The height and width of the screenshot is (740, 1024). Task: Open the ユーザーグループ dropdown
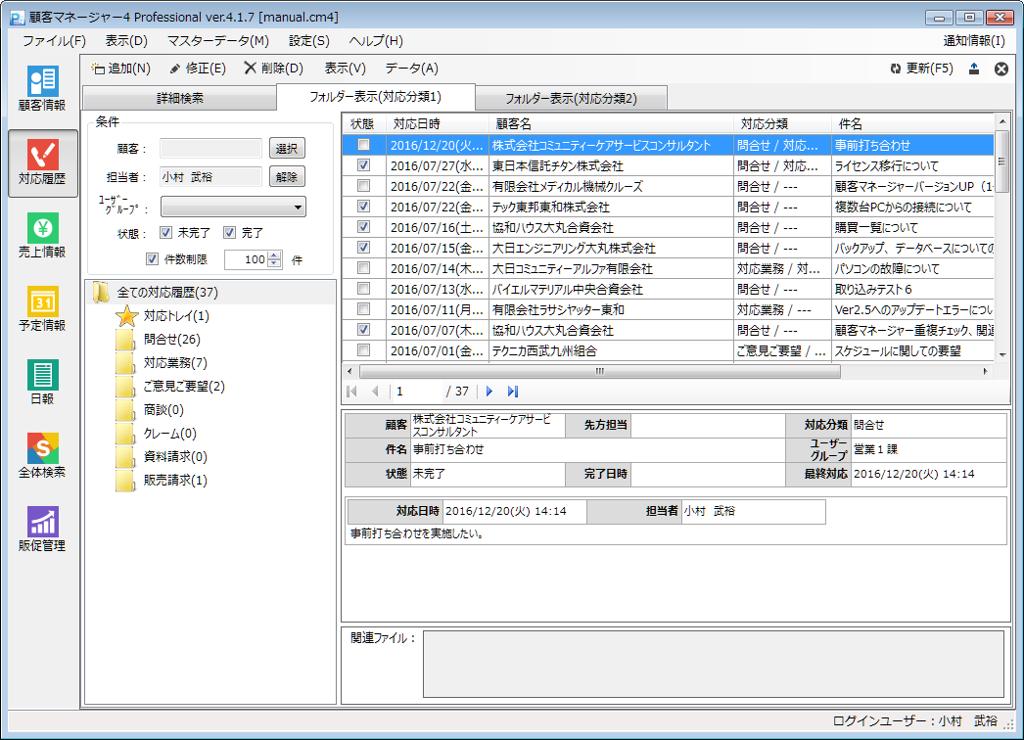pyautogui.click(x=233, y=207)
